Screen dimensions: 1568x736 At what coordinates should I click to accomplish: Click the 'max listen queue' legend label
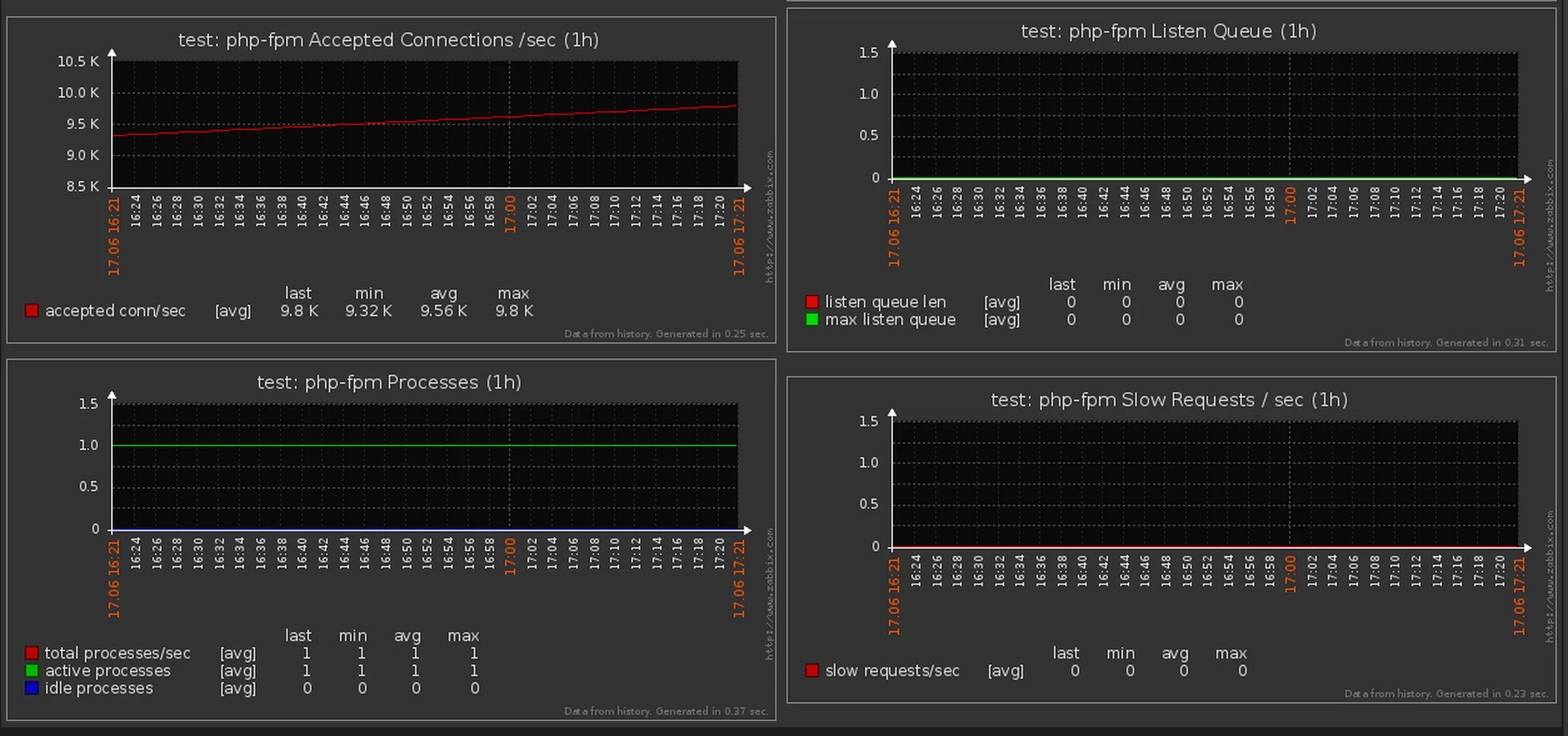tap(890, 319)
